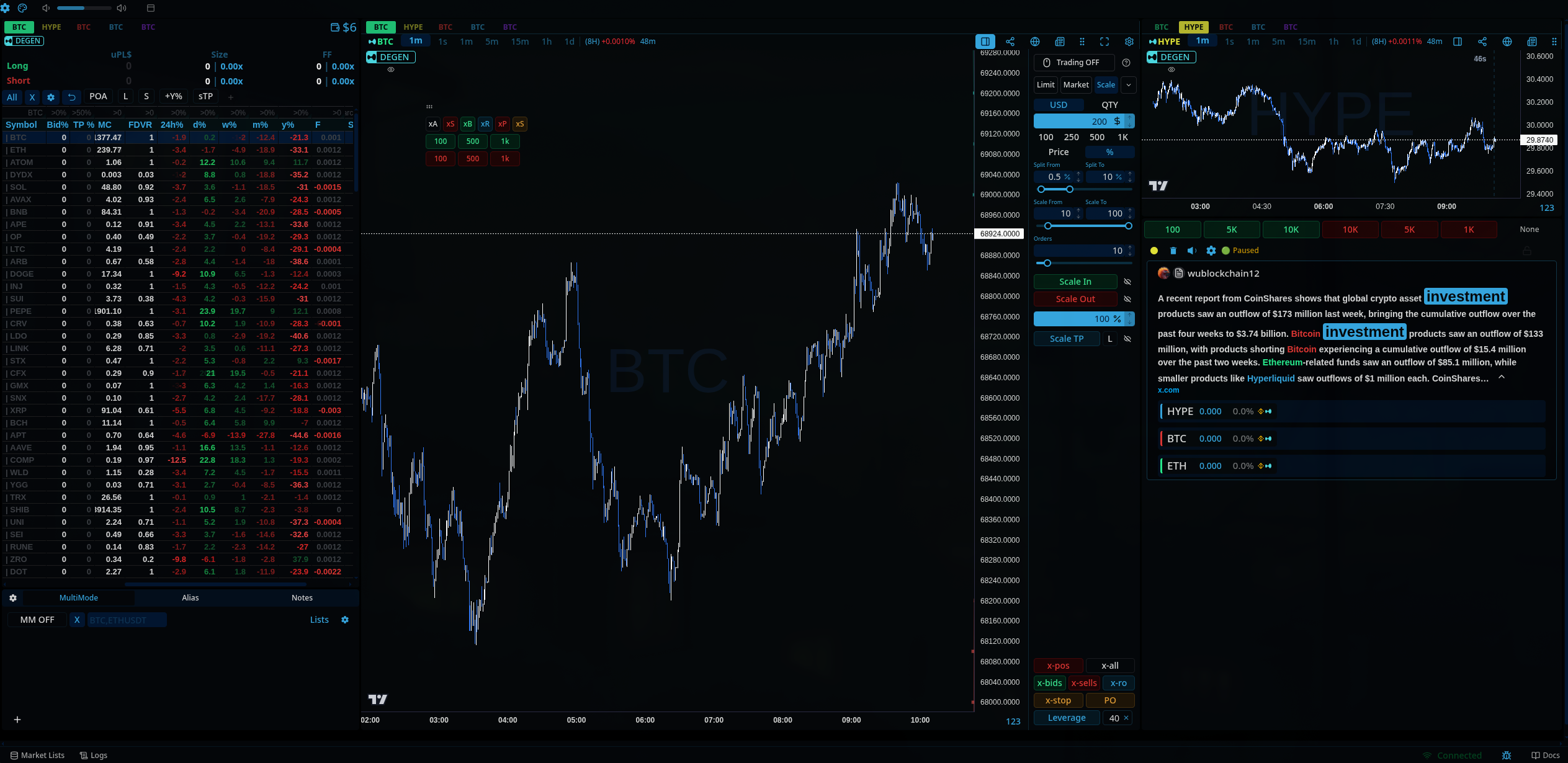The width and height of the screenshot is (1568, 763).
Task: Click the 200 dollar amount stepper arrows
Action: tap(1130, 122)
